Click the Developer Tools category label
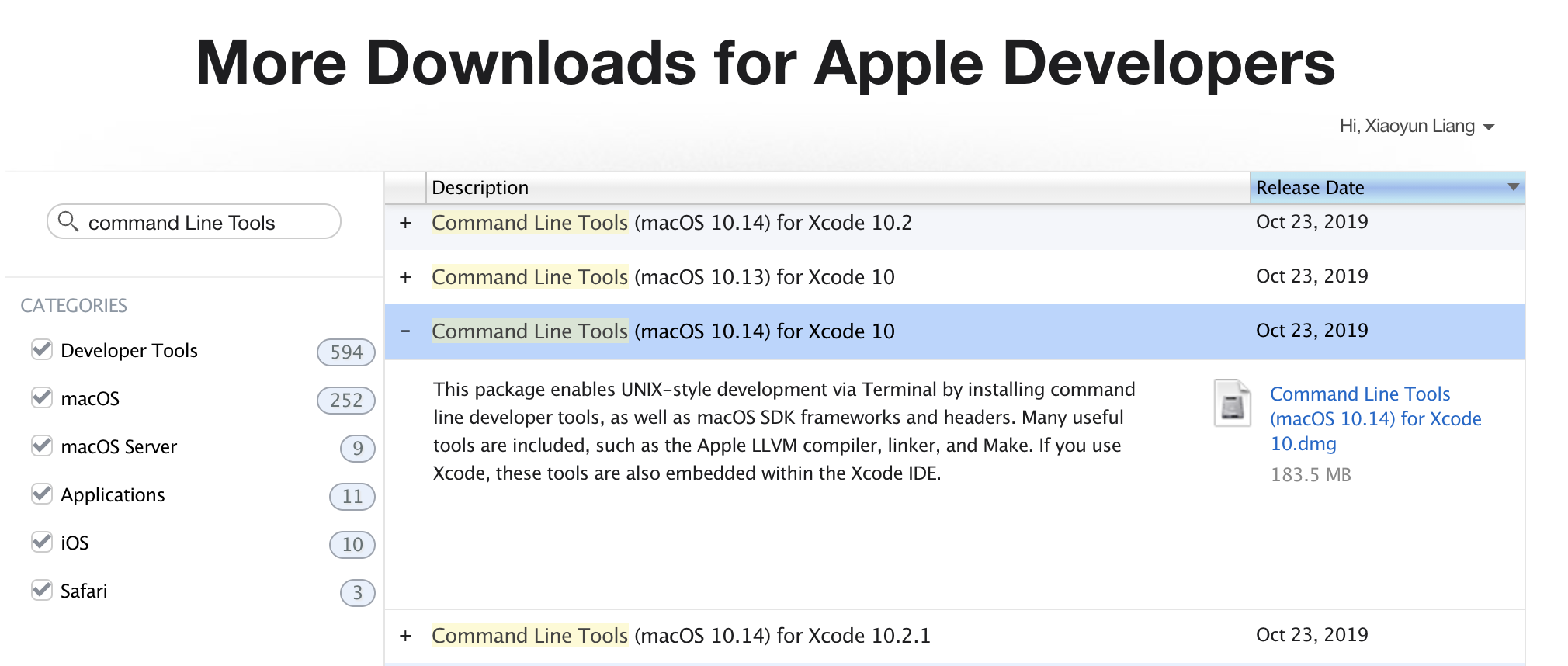 click(x=129, y=350)
